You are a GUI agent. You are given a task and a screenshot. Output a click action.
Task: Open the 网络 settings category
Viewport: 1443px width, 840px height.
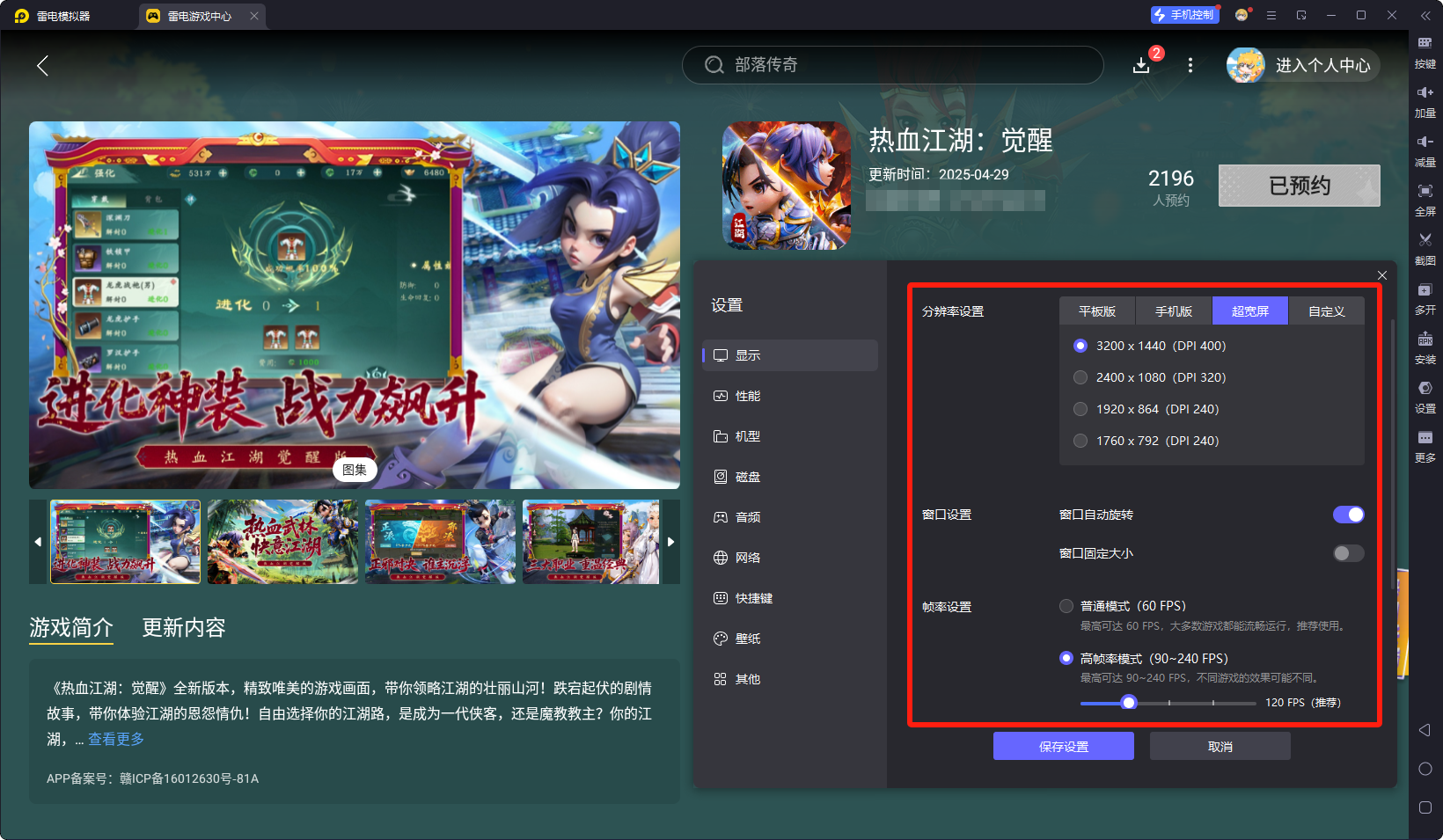[790, 558]
